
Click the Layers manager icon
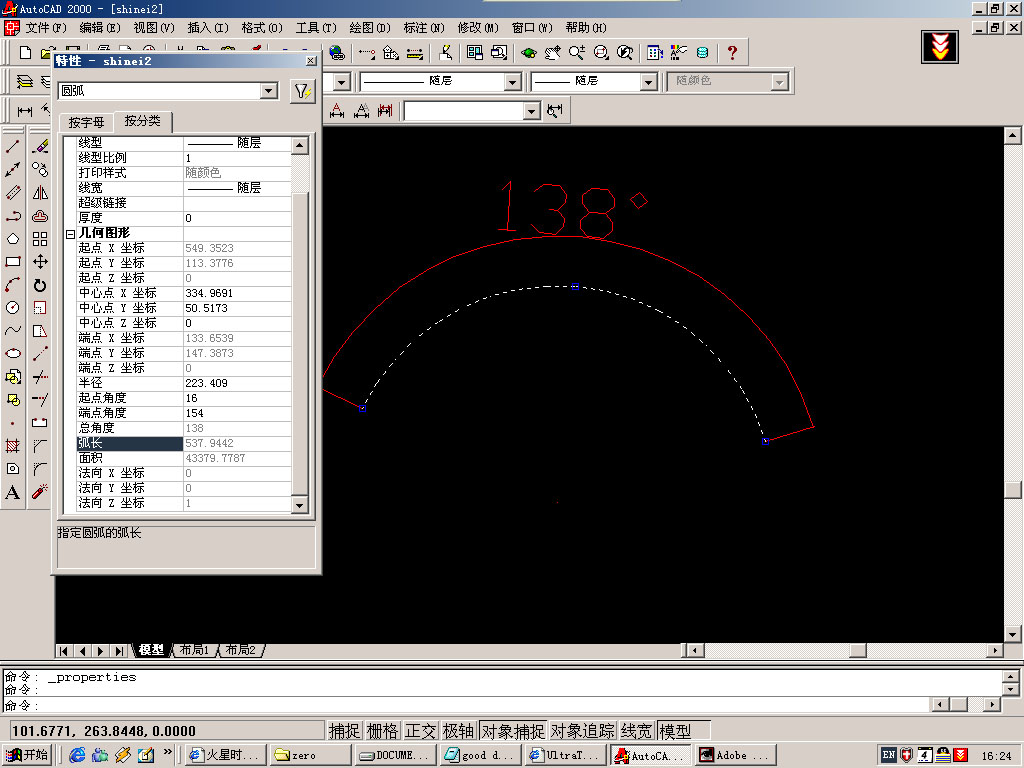[24, 81]
